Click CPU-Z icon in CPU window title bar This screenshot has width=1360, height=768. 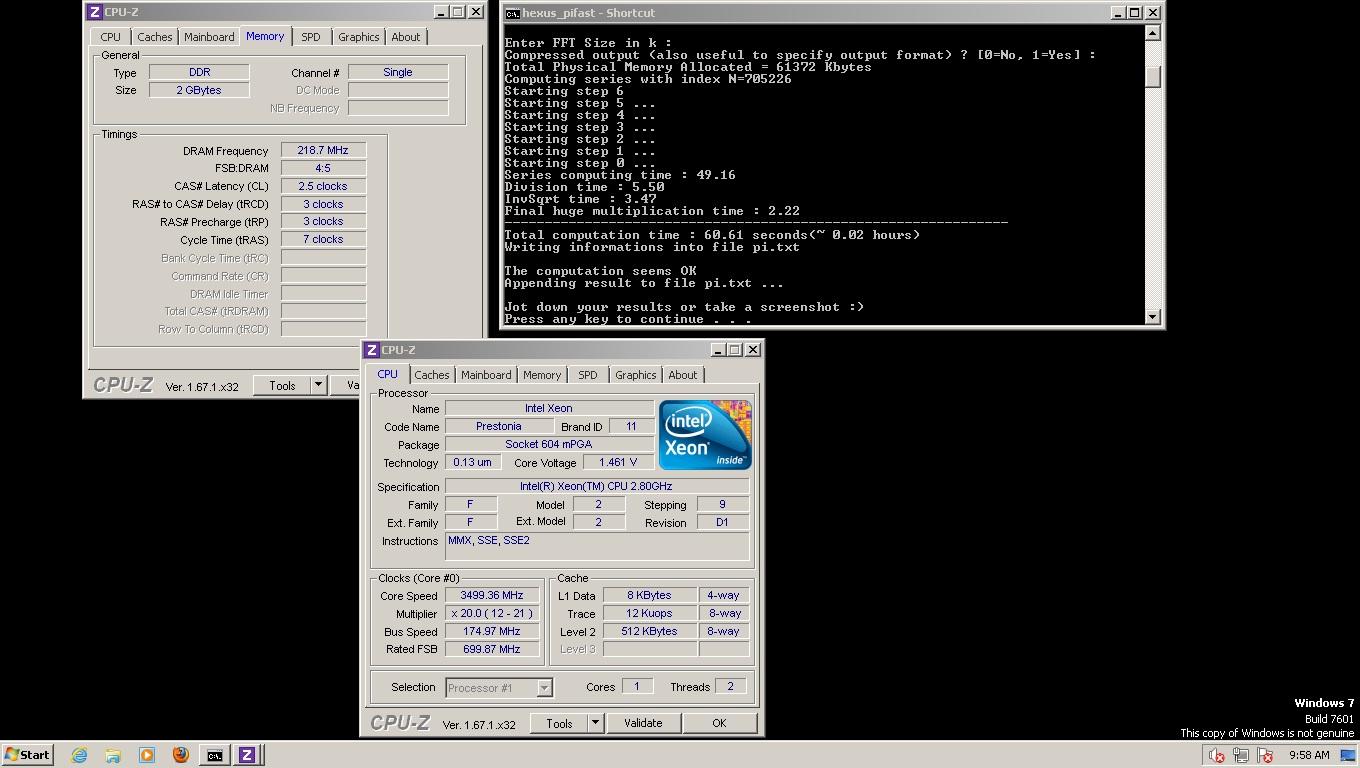click(372, 350)
